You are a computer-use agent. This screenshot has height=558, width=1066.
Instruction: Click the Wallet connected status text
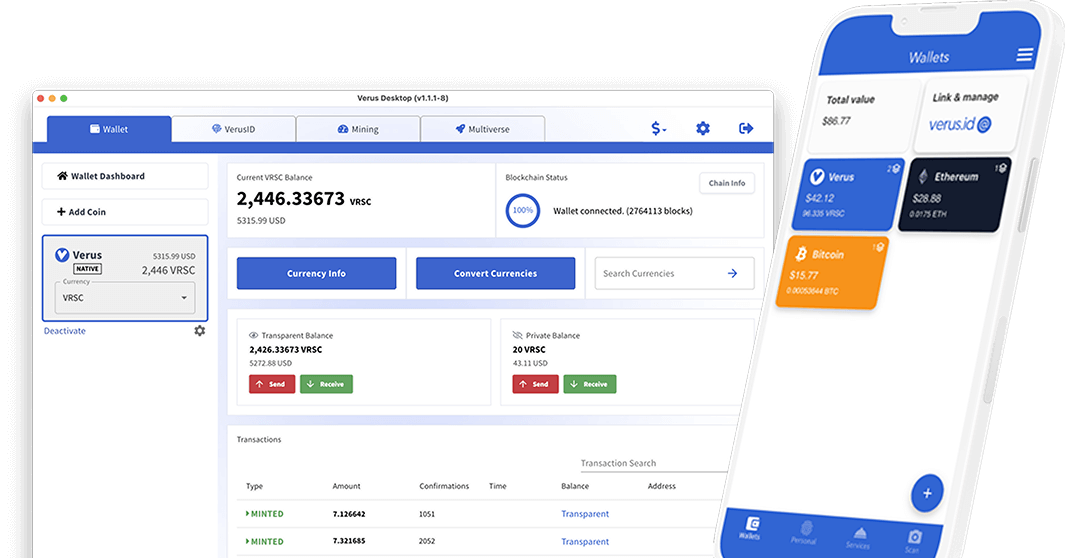623,211
